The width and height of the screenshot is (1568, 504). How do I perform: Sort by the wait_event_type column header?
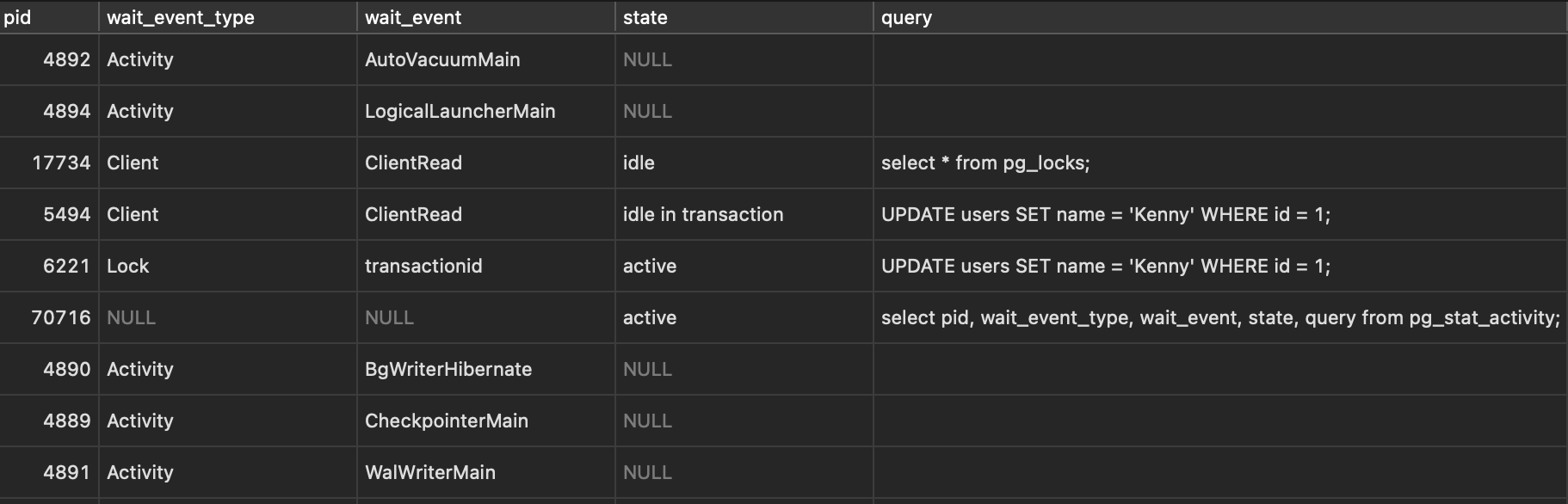(x=180, y=17)
